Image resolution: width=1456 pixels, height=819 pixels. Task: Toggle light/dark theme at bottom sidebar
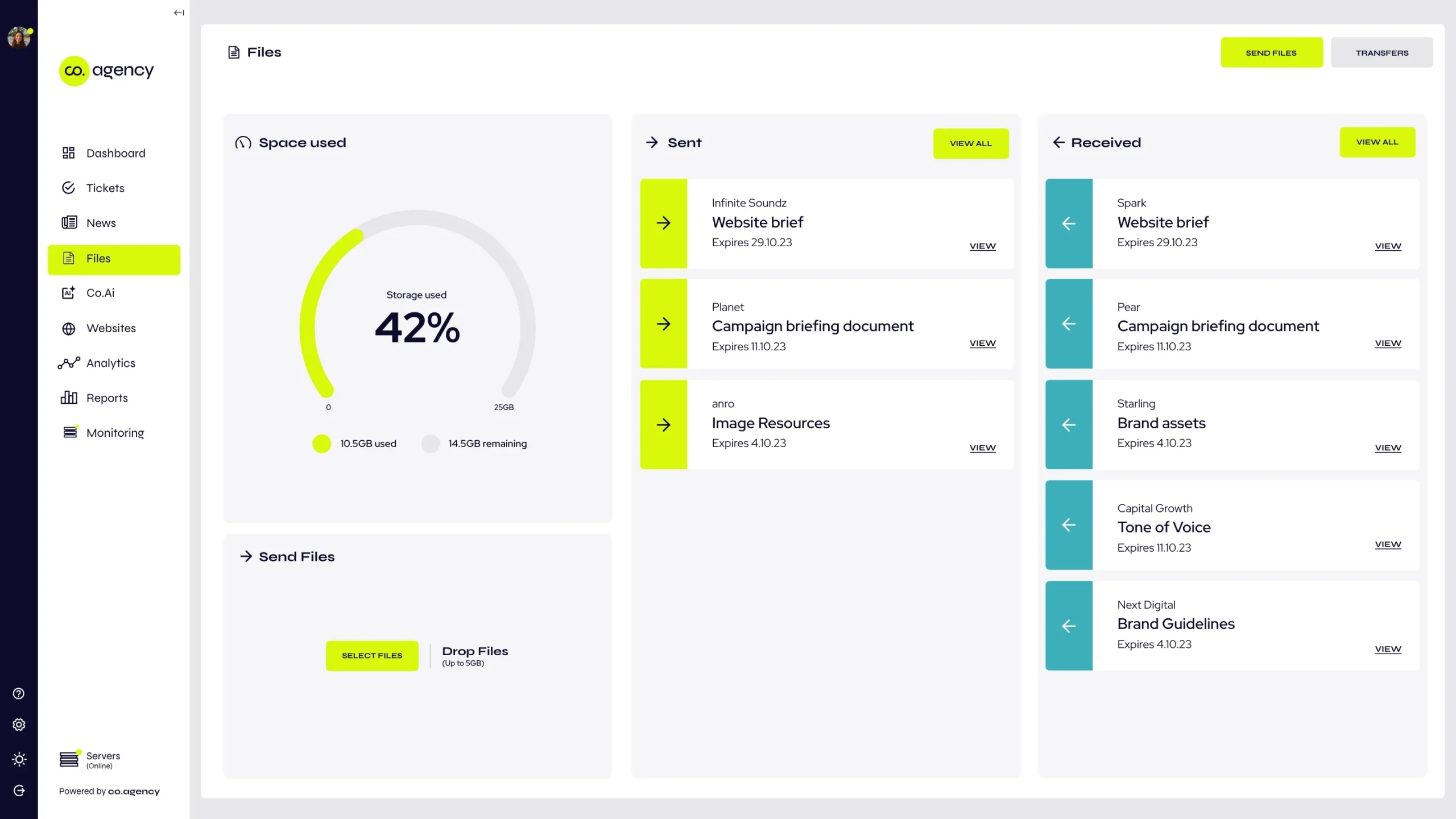19,759
